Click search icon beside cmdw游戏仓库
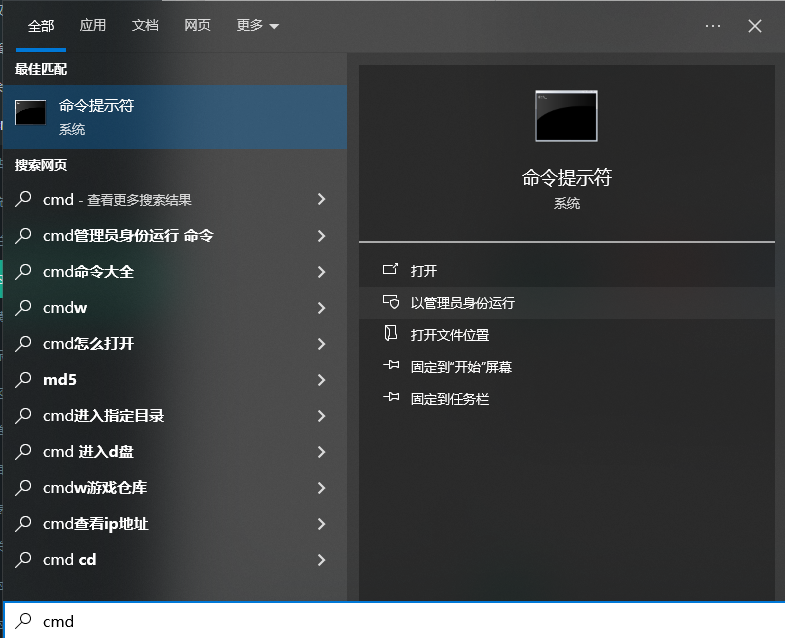The image size is (785, 638). tap(23, 488)
